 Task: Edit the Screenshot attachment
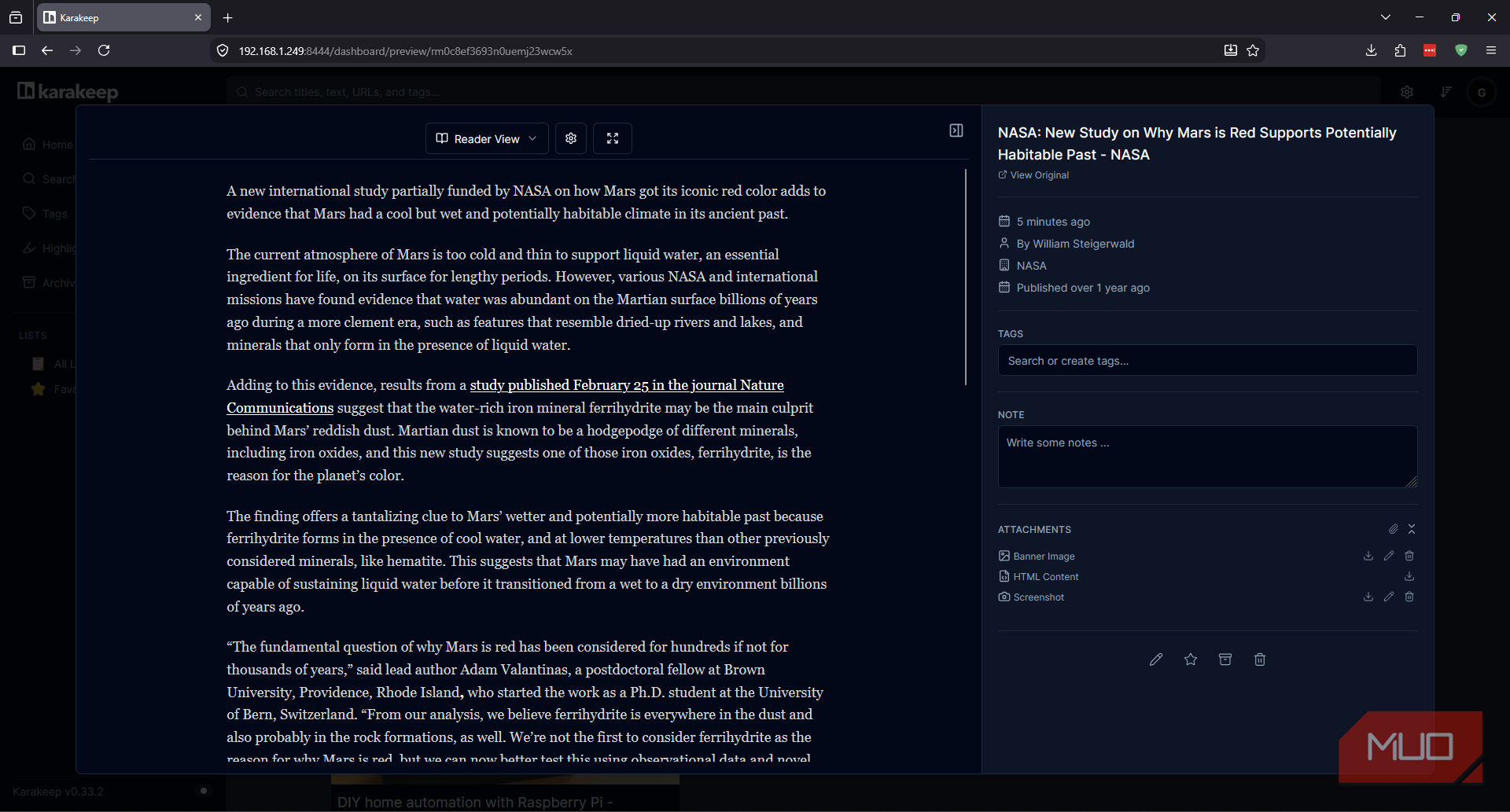pyautogui.click(x=1389, y=597)
